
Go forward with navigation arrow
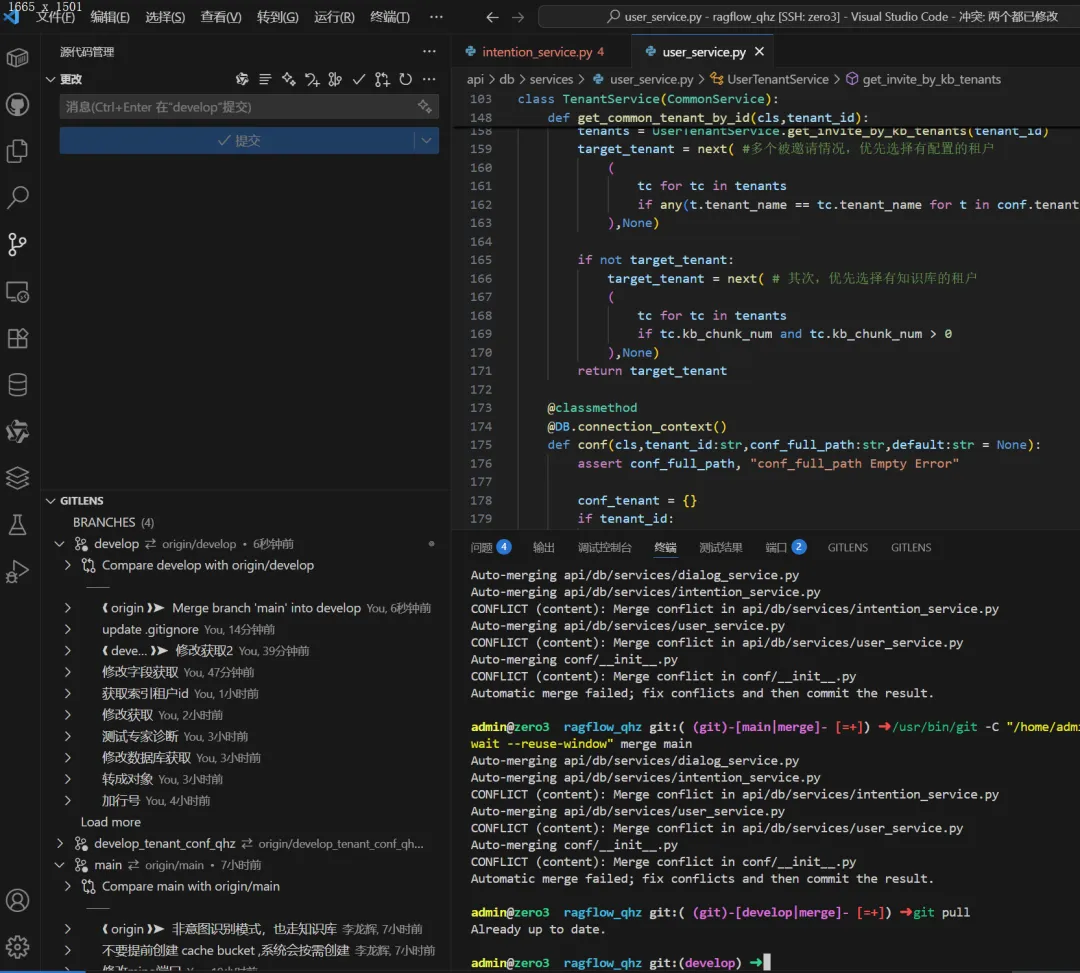point(518,17)
